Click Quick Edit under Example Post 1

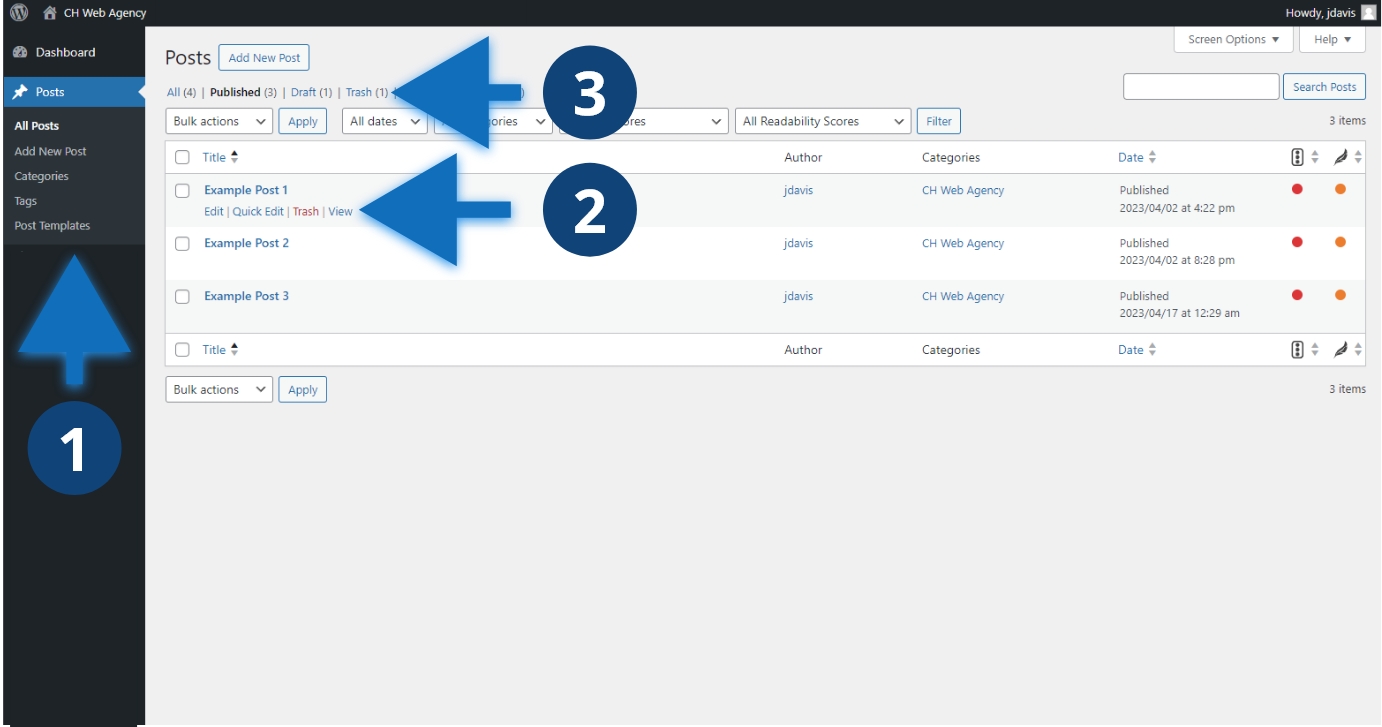click(258, 212)
